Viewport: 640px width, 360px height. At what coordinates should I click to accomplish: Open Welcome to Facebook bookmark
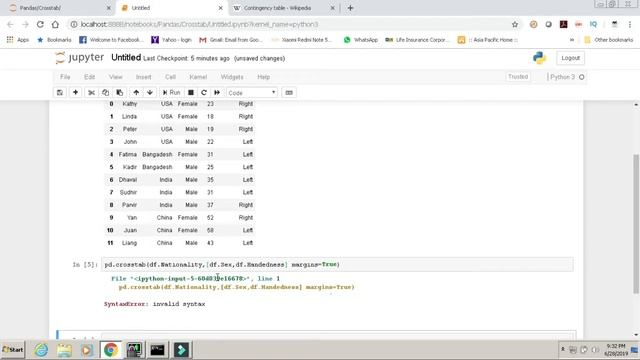click(x=111, y=40)
